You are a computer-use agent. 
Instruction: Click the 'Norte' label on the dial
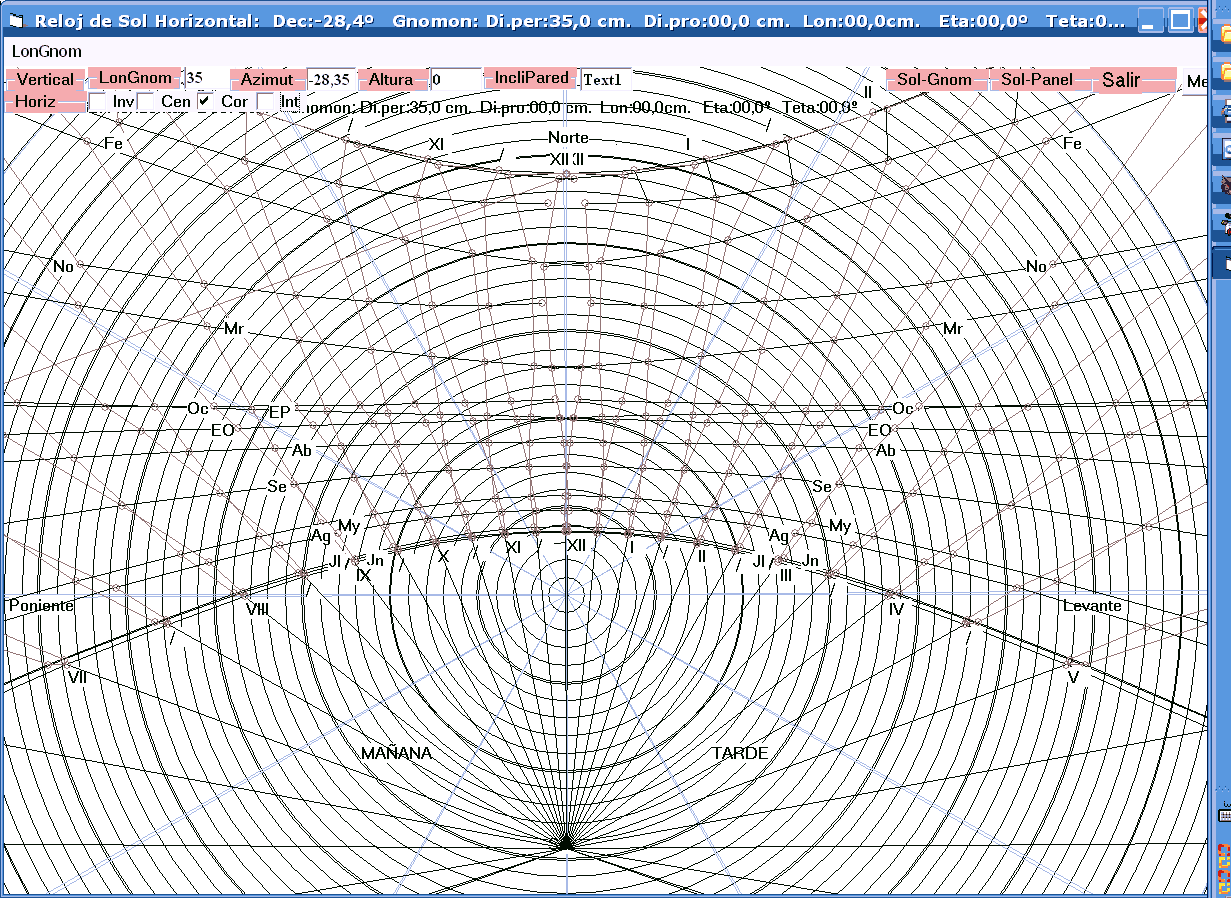click(568, 138)
